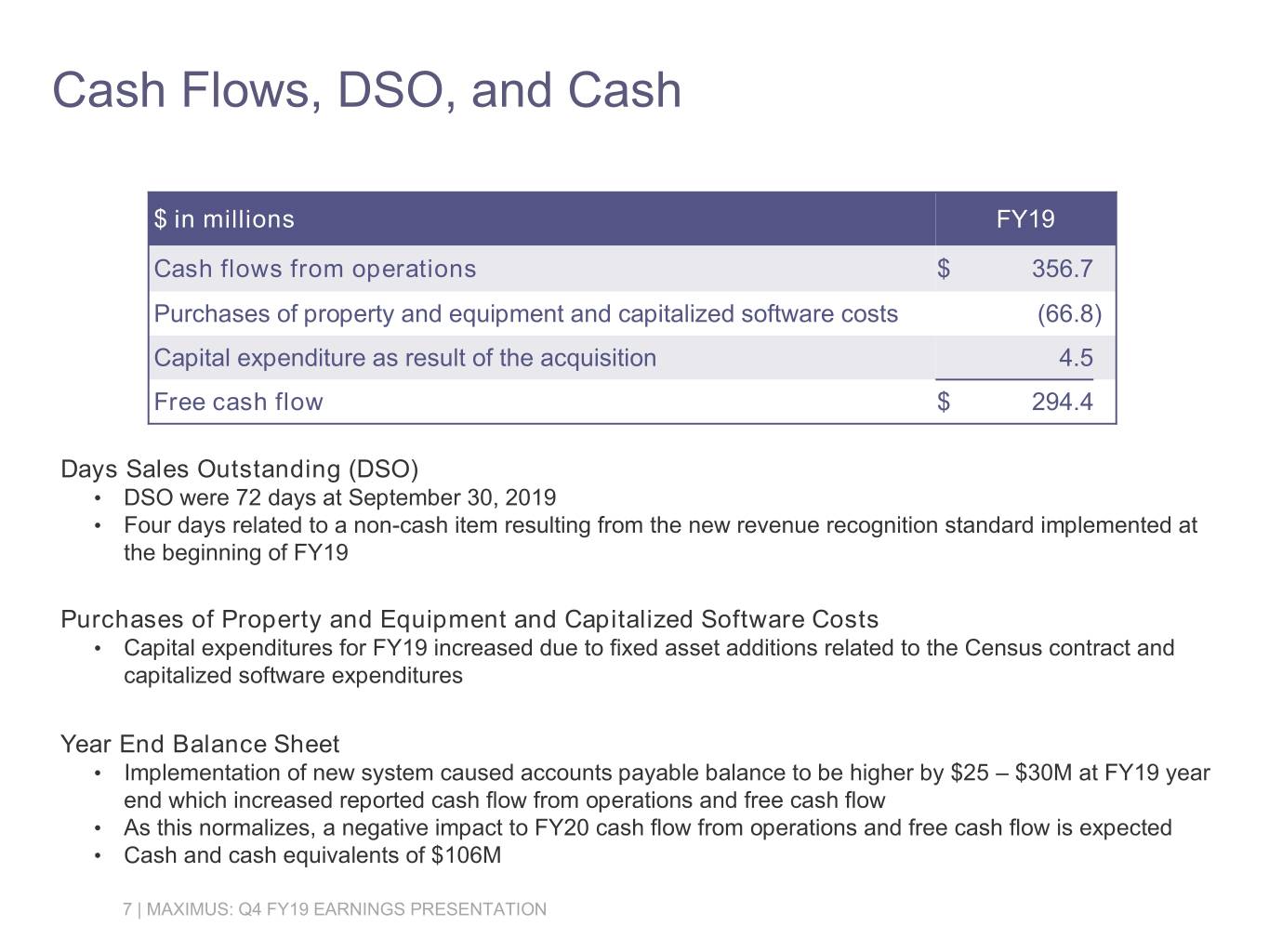The image size is (1269, 952).
Task: Click the footer 'MAXIMUS: Q4 FY19 EARNINGS PRESENTATION'
Action: coord(346,909)
